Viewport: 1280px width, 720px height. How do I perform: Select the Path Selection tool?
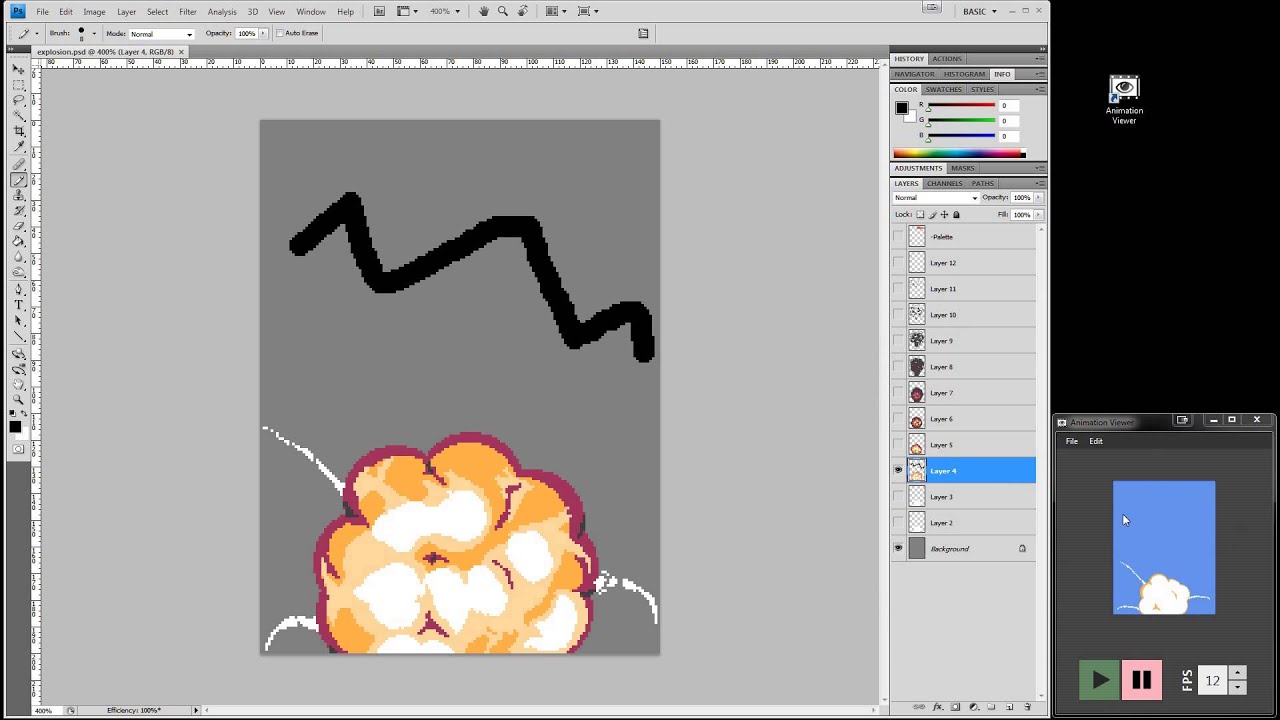pyautogui.click(x=19, y=320)
